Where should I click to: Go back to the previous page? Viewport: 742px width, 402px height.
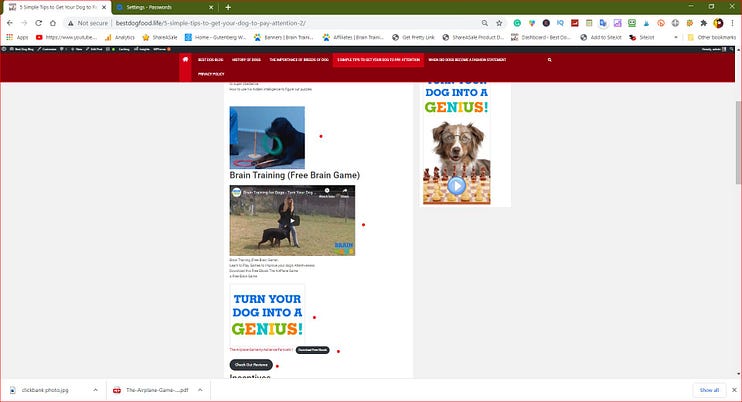tap(9, 23)
